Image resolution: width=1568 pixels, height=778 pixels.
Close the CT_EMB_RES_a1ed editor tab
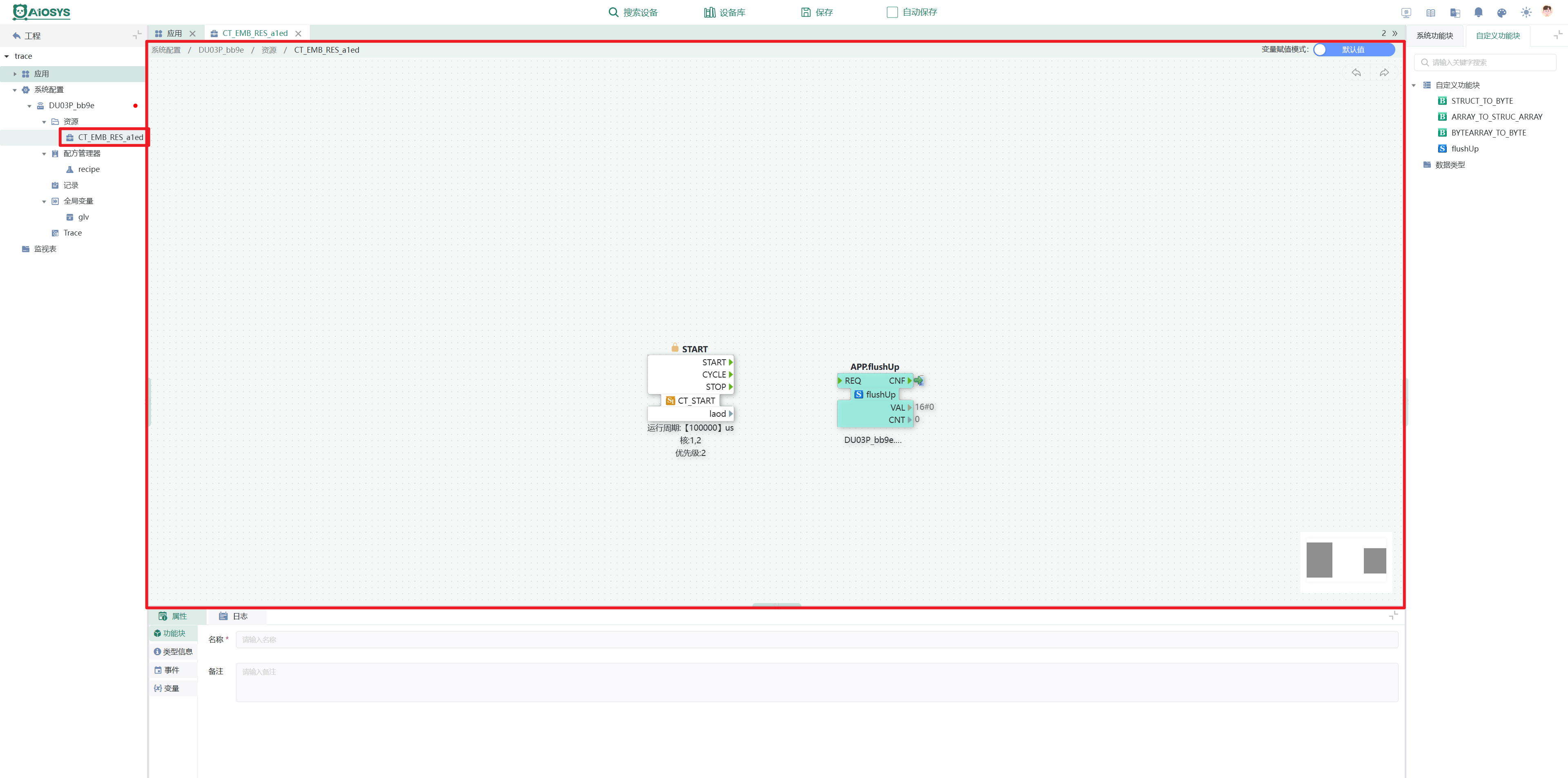[x=298, y=33]
